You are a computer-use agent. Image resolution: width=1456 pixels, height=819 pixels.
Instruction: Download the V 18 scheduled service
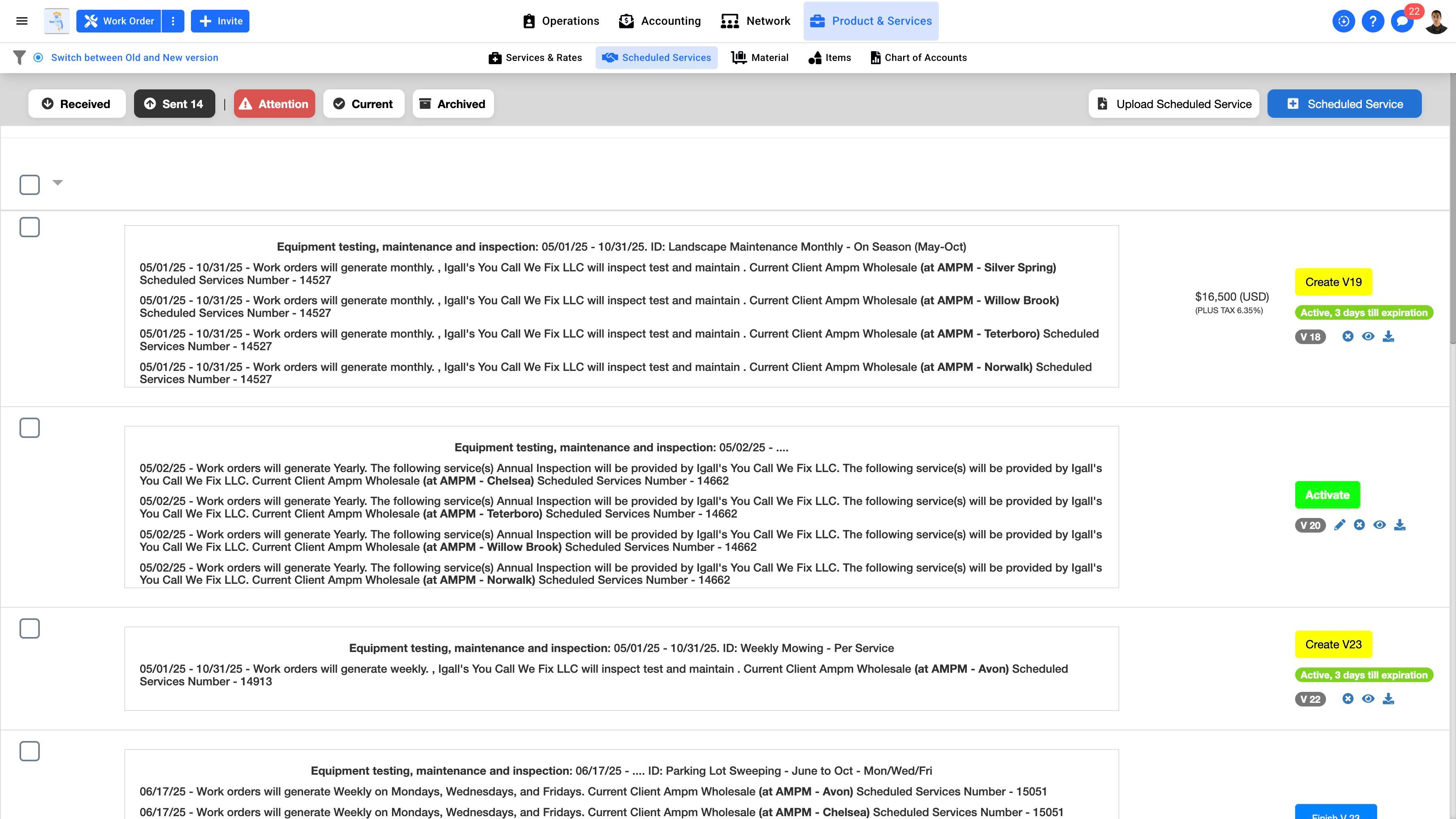click(1388, 337)
